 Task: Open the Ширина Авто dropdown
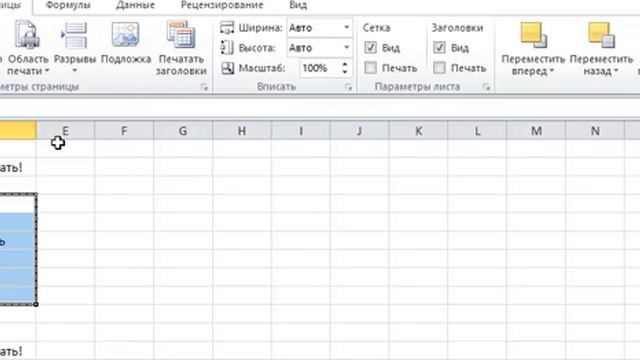point(347,28)
